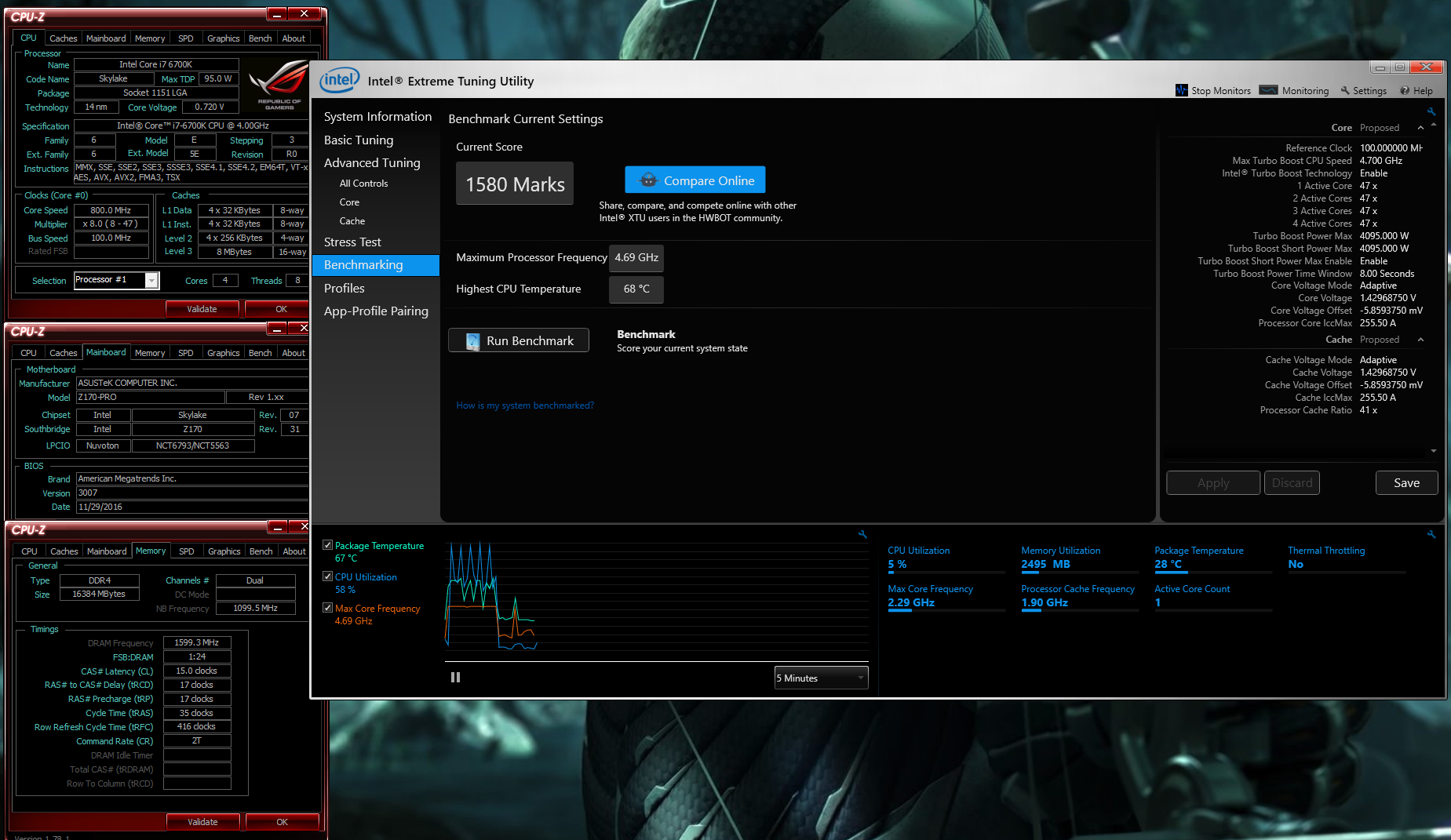Open Settings wrench icon in header
Viewport: 1451px width, 840px height.
1345,90
